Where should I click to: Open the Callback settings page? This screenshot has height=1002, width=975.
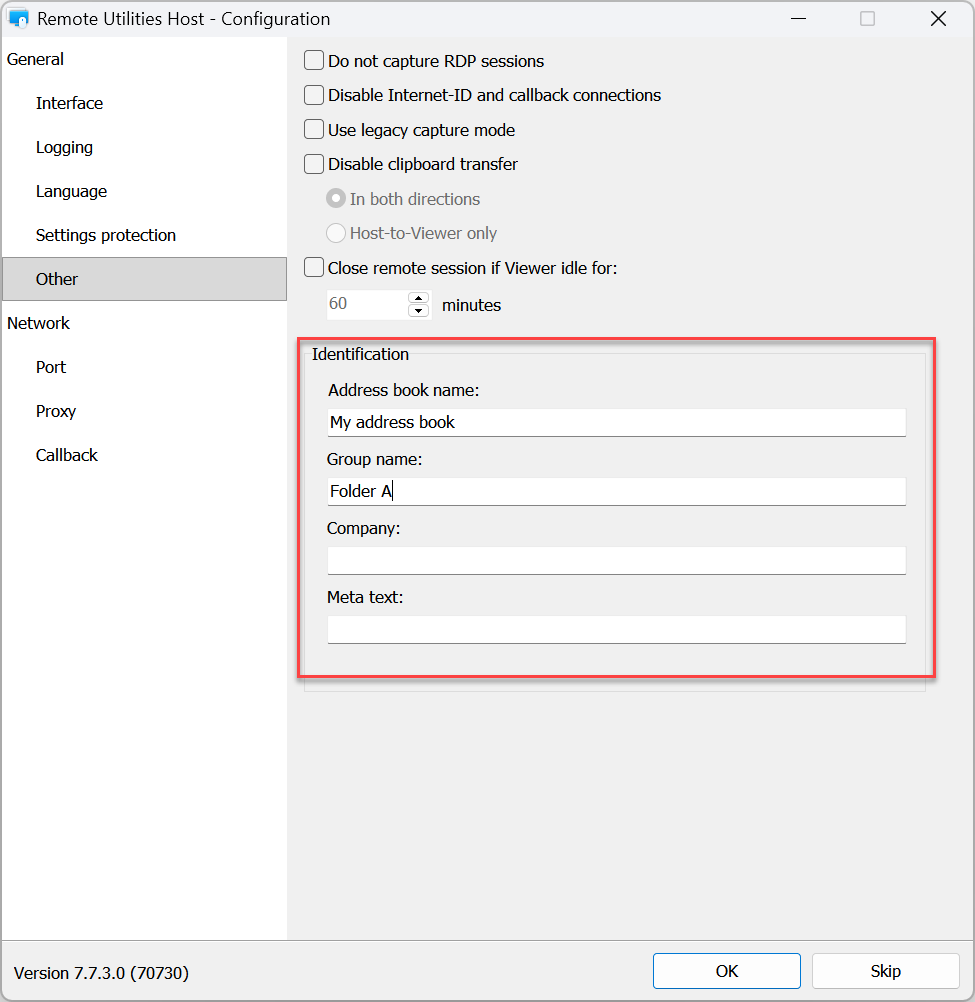pos(66,455)
